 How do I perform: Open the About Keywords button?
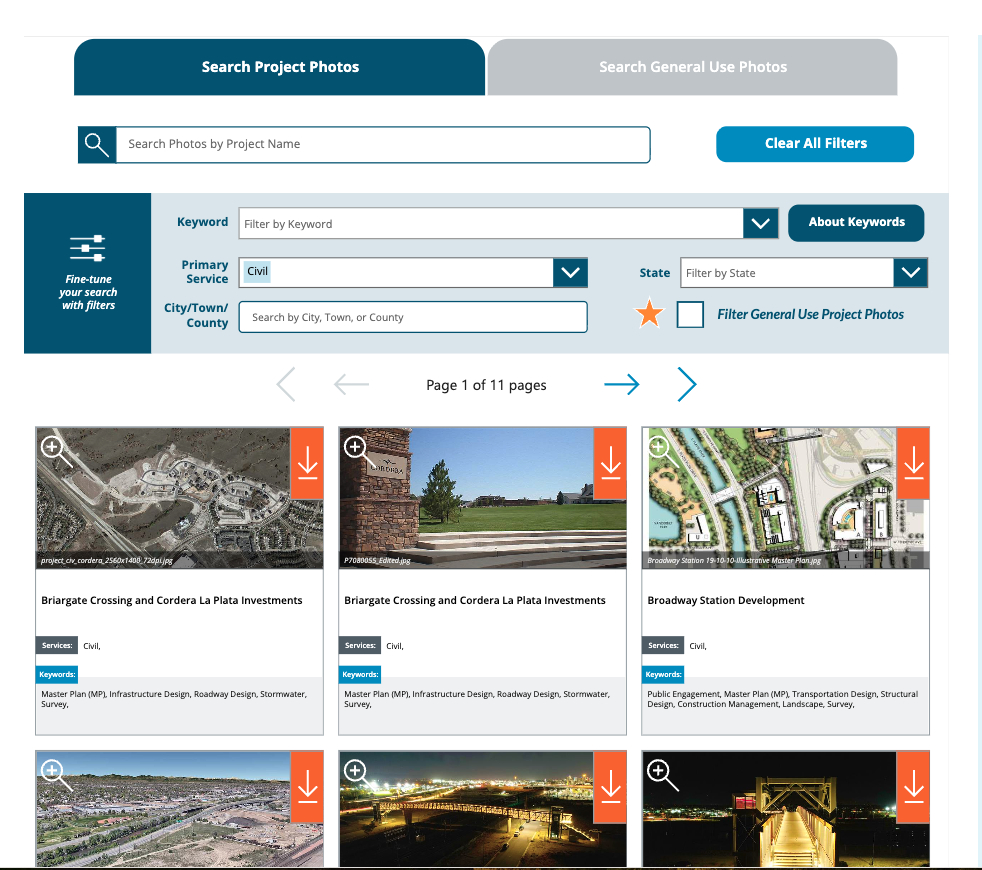(x=856, y=222)
